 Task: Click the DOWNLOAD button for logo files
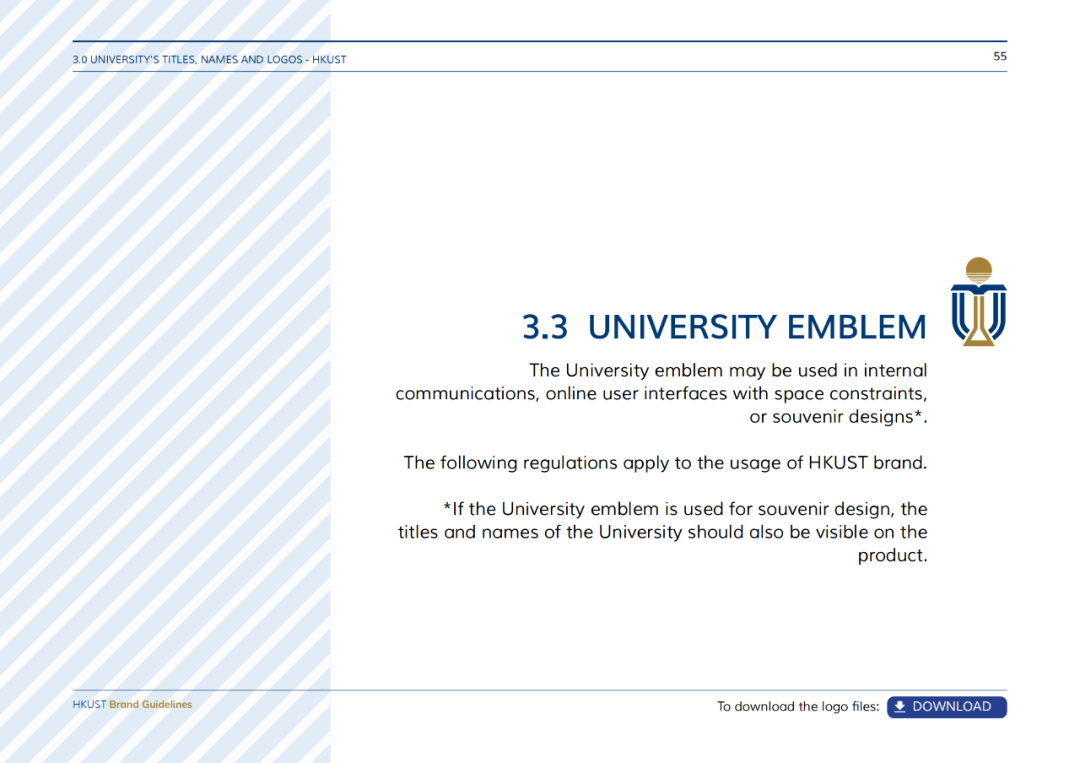pyautogui.click(x=946, y=707)
